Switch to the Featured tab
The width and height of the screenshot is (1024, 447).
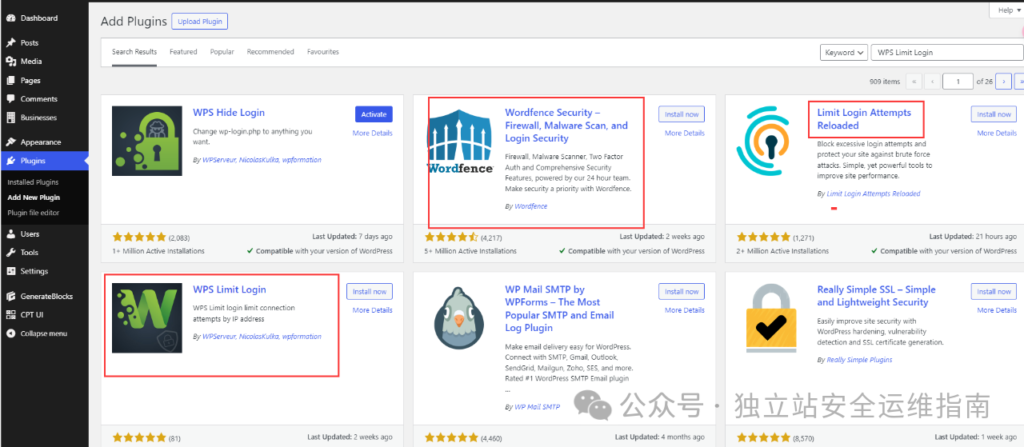(183, 52)
